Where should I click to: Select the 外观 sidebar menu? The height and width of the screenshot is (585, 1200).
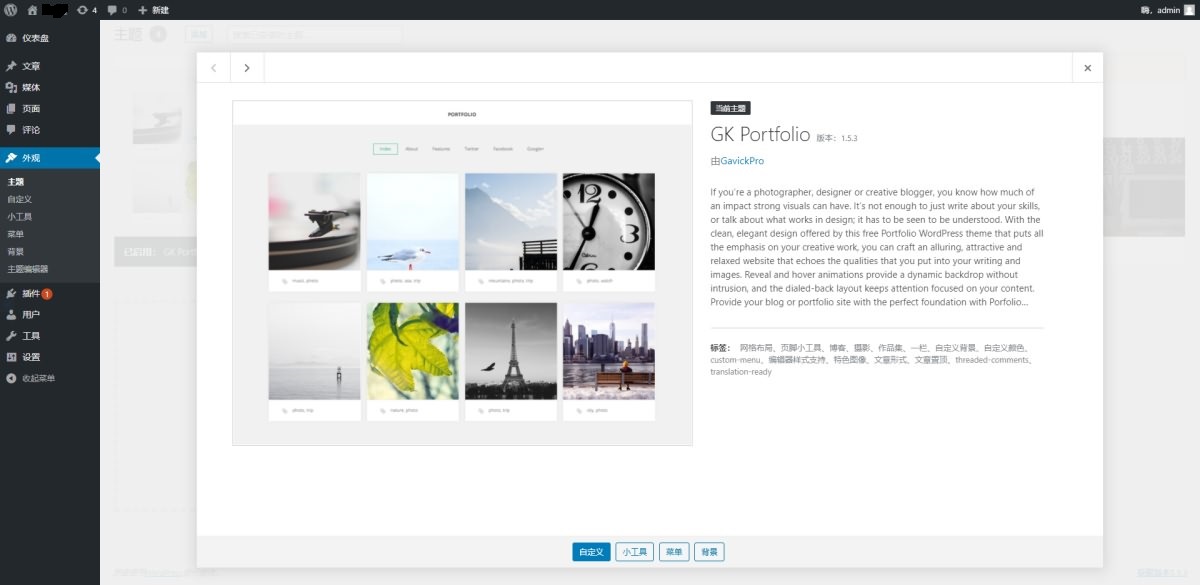coord(50,158)
